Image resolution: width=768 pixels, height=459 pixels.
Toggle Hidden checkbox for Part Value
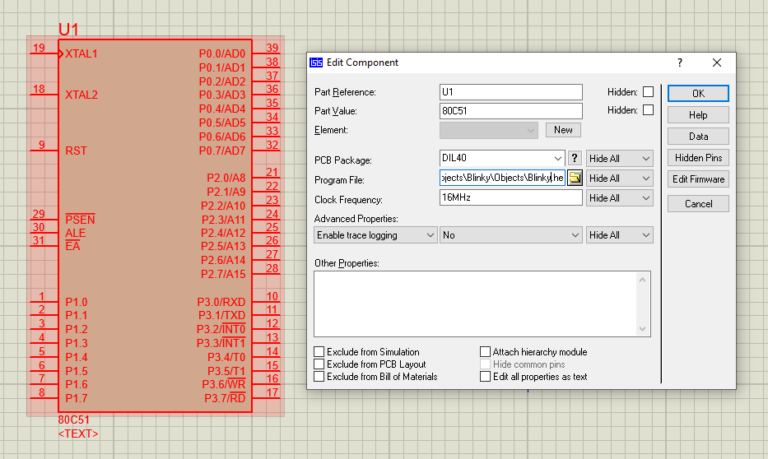[x=648, y=110]
